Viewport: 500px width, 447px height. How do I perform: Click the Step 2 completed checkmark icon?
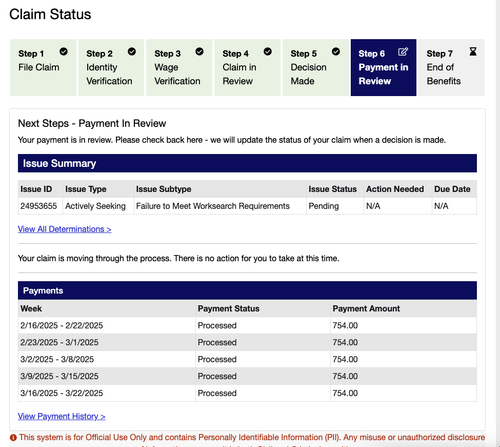[132, 51]
